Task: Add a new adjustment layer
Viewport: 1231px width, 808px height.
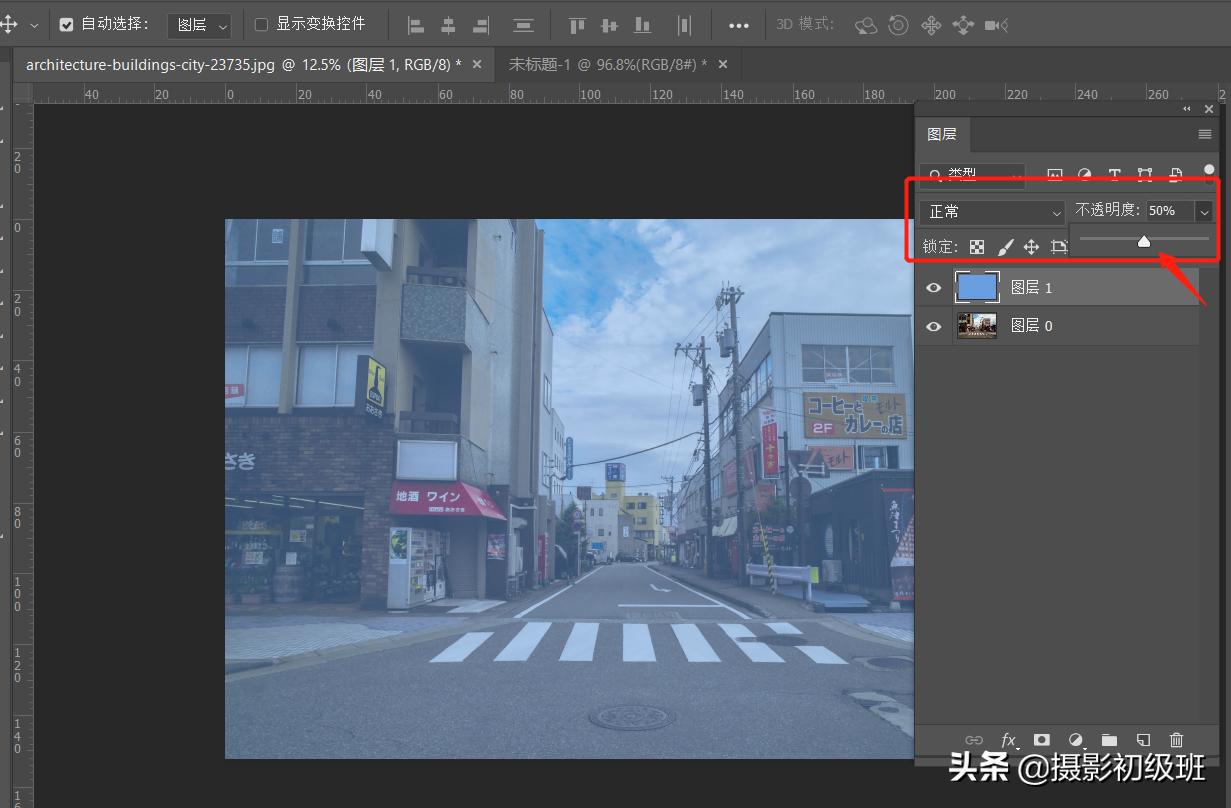Action: coord(1076,740)
